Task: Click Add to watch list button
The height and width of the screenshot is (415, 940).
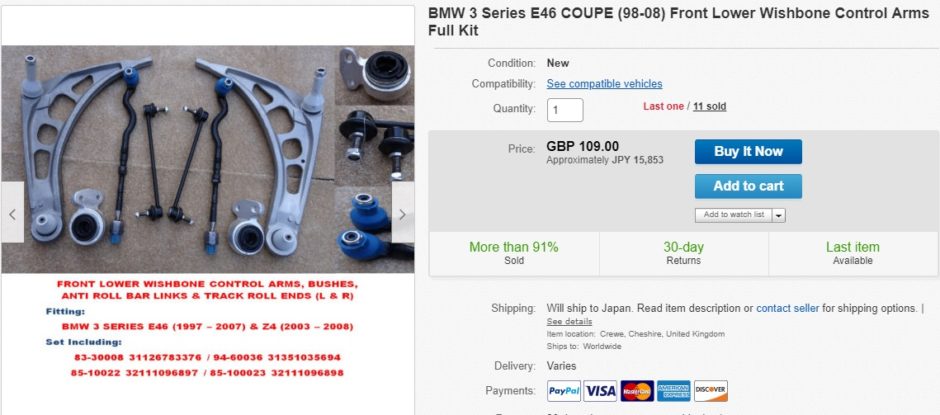Action: pos(734,215)
